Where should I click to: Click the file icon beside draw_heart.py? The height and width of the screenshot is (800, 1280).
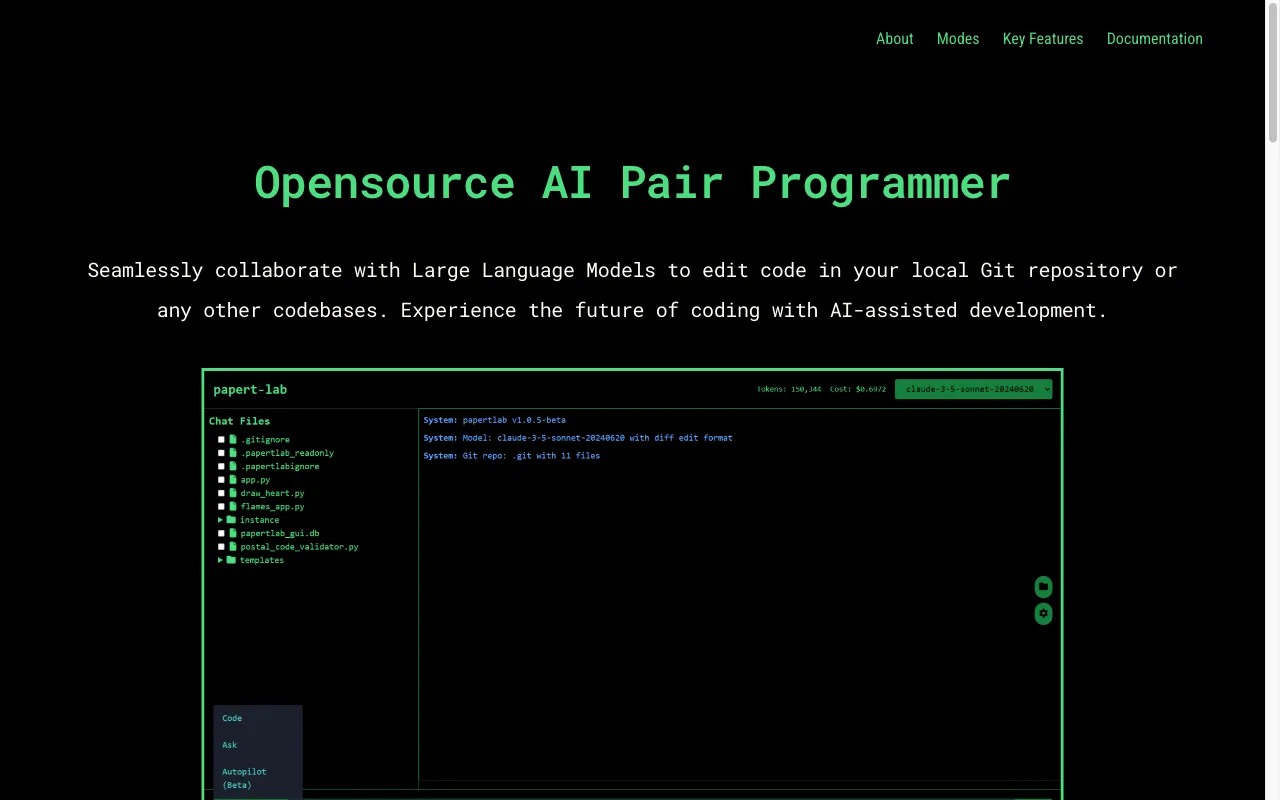point(233,493)
